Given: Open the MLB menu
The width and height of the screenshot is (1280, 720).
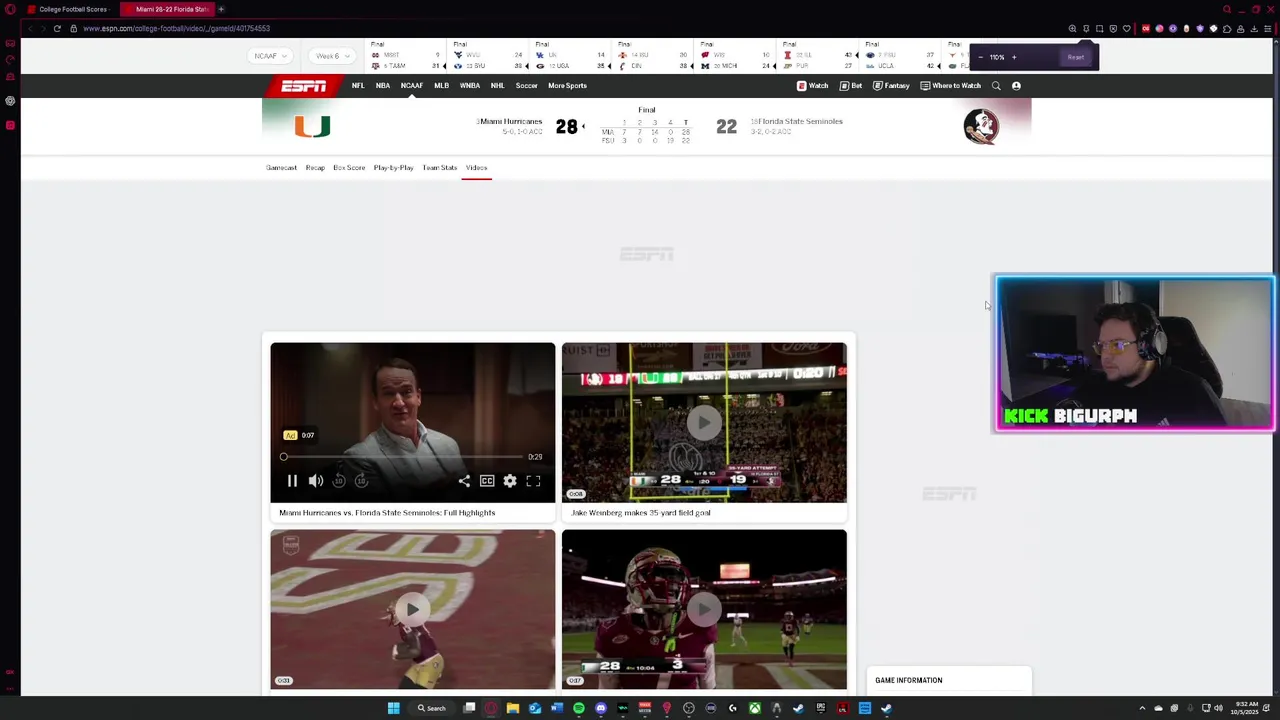Looking at the screenshot, I should (x=441, y=86).
